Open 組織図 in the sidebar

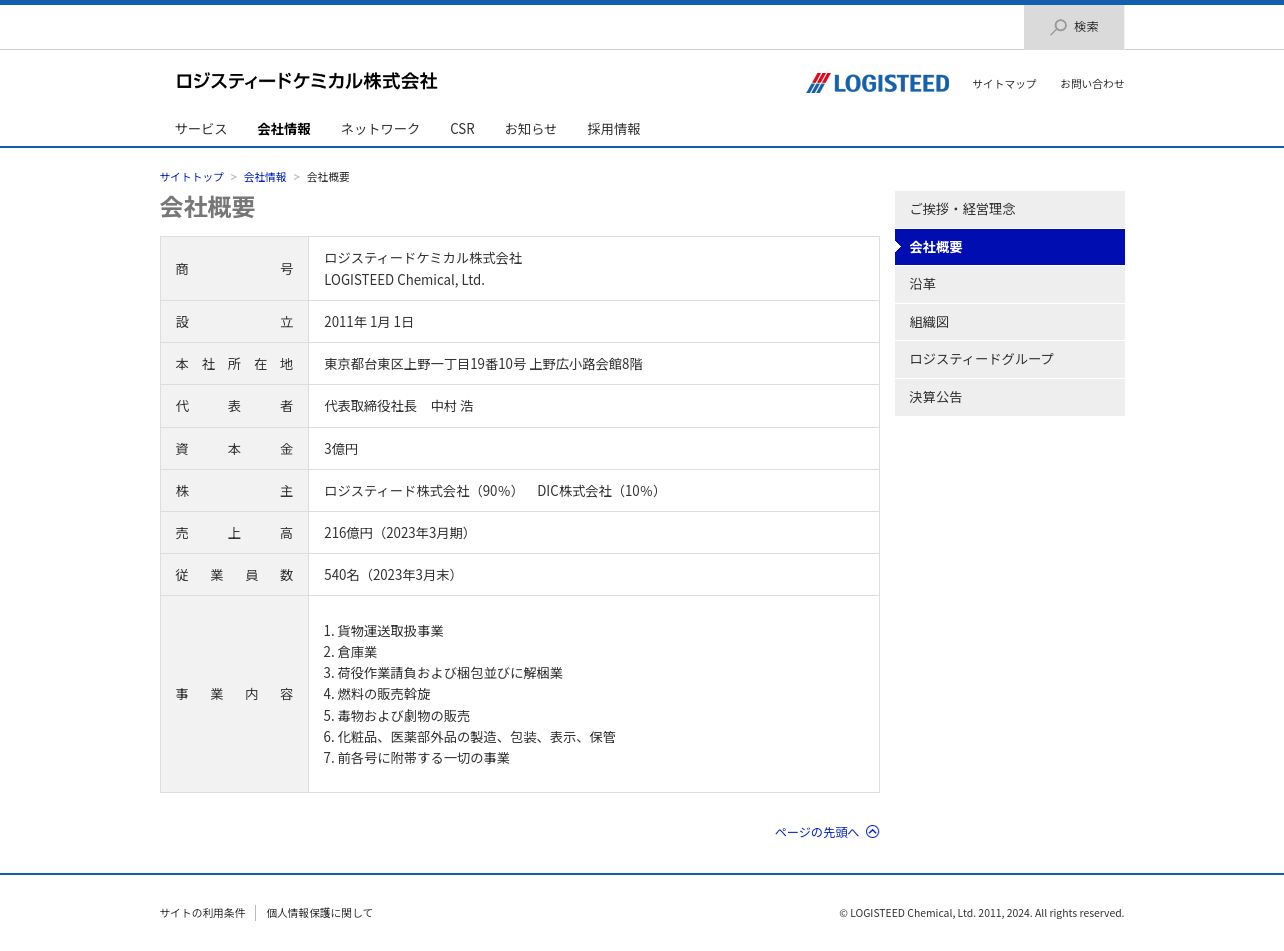pos(1010,322)
